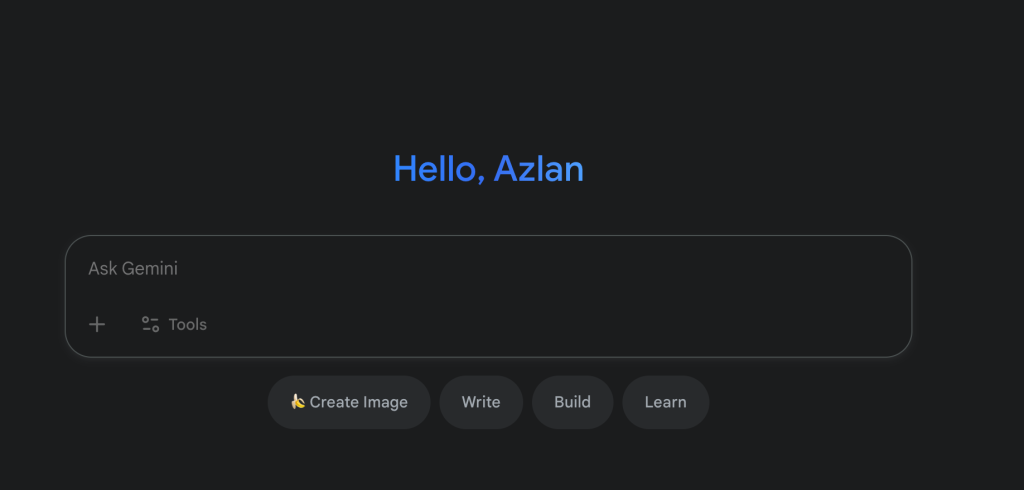
Task: Select the Learn suggestion chip
Action: coord(665,402)
